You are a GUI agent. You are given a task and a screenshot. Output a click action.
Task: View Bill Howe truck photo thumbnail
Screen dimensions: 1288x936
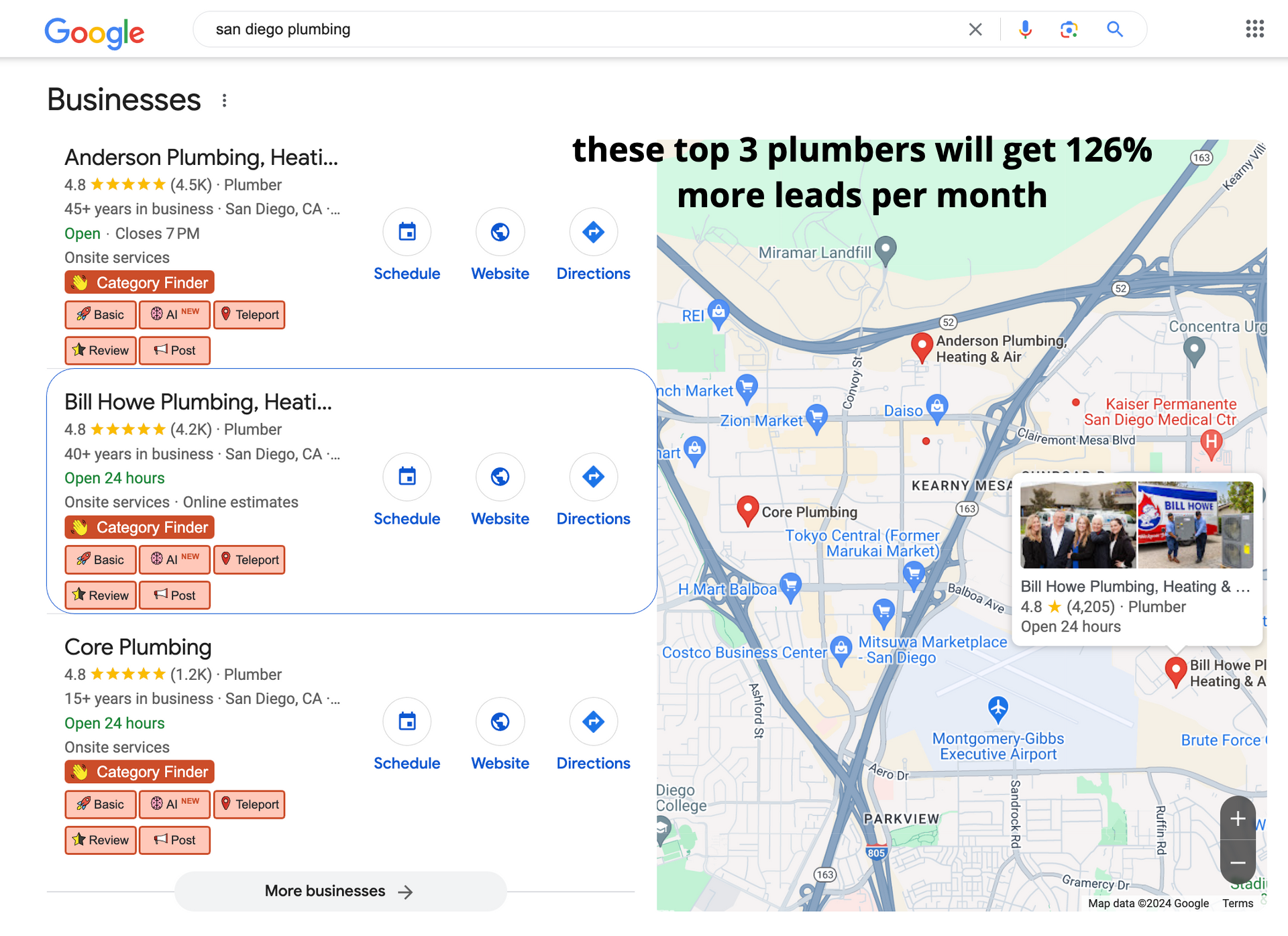(1195, 525)
